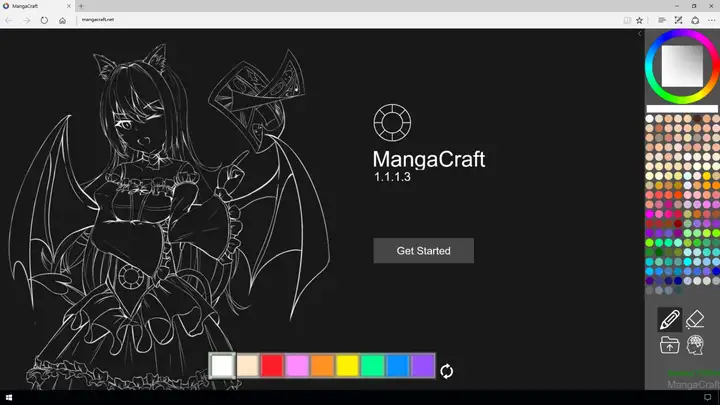This screenshot has height=405, width=720.
Task: Pick the purple swatch in bottom palette
Action: (422, 366)
